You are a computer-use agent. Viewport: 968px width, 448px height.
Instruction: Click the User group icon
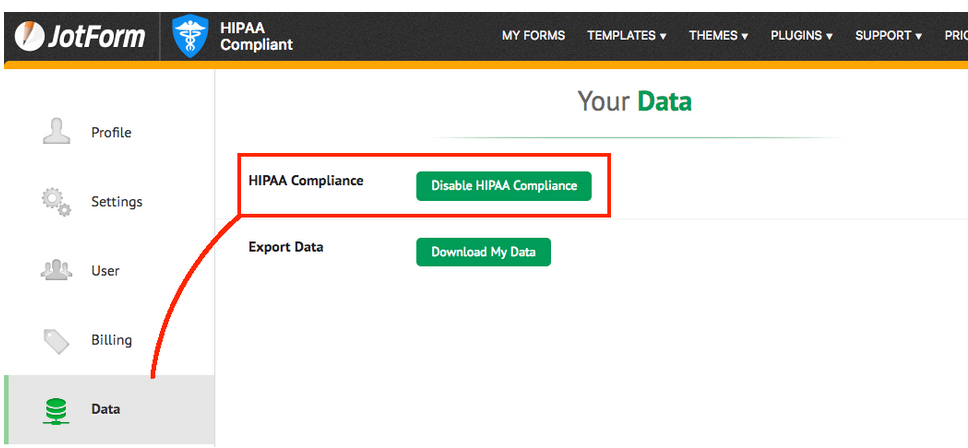coord(56,270)
